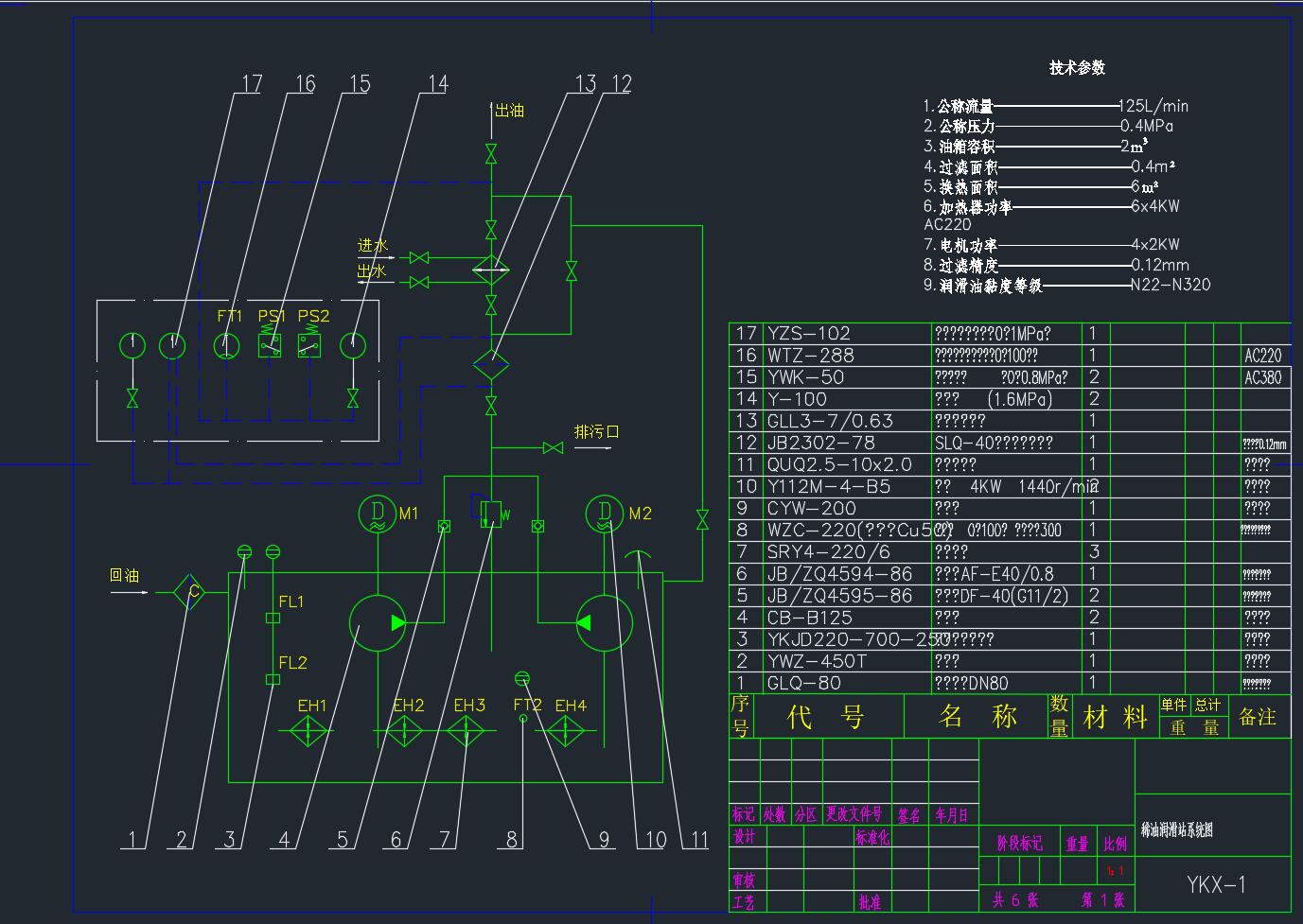The width and height of the screenshot is (1303, 924).
Task: Select the 技术参数 title text
Action: pos(1077,68)
